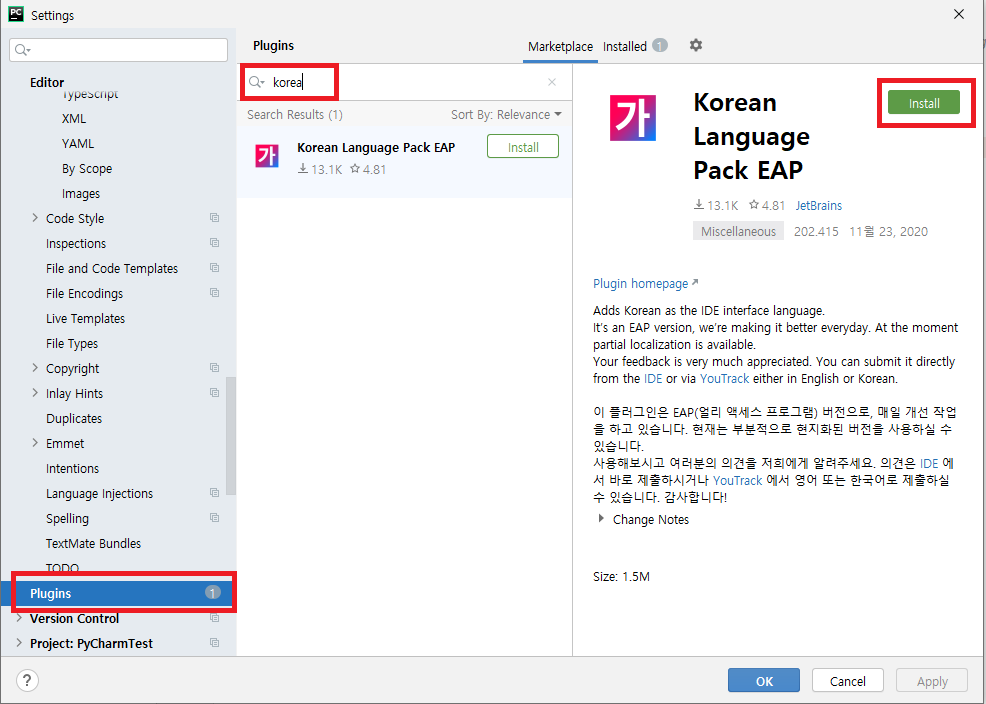Switch to the Marketplace tab

560,47
